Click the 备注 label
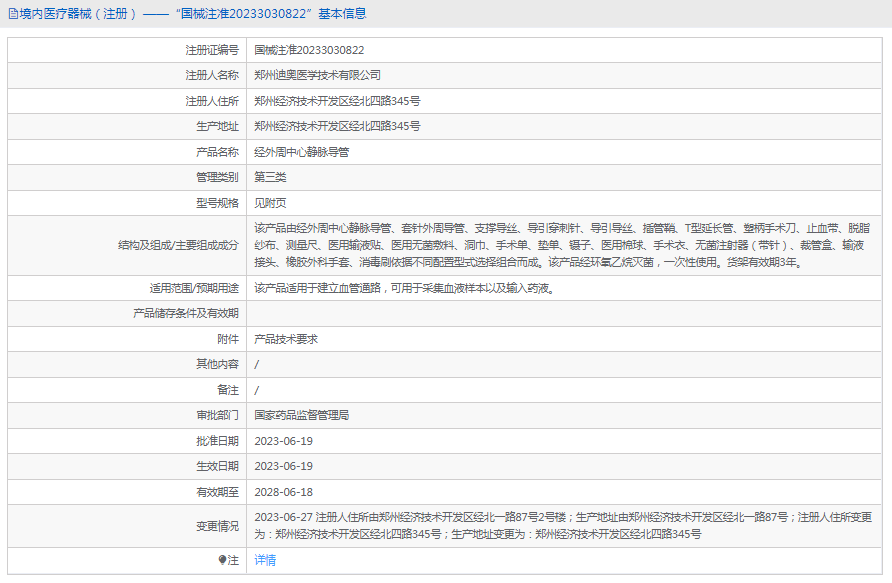Image resolution: width=892 pixels, height=583 pixels. [228, 390]
